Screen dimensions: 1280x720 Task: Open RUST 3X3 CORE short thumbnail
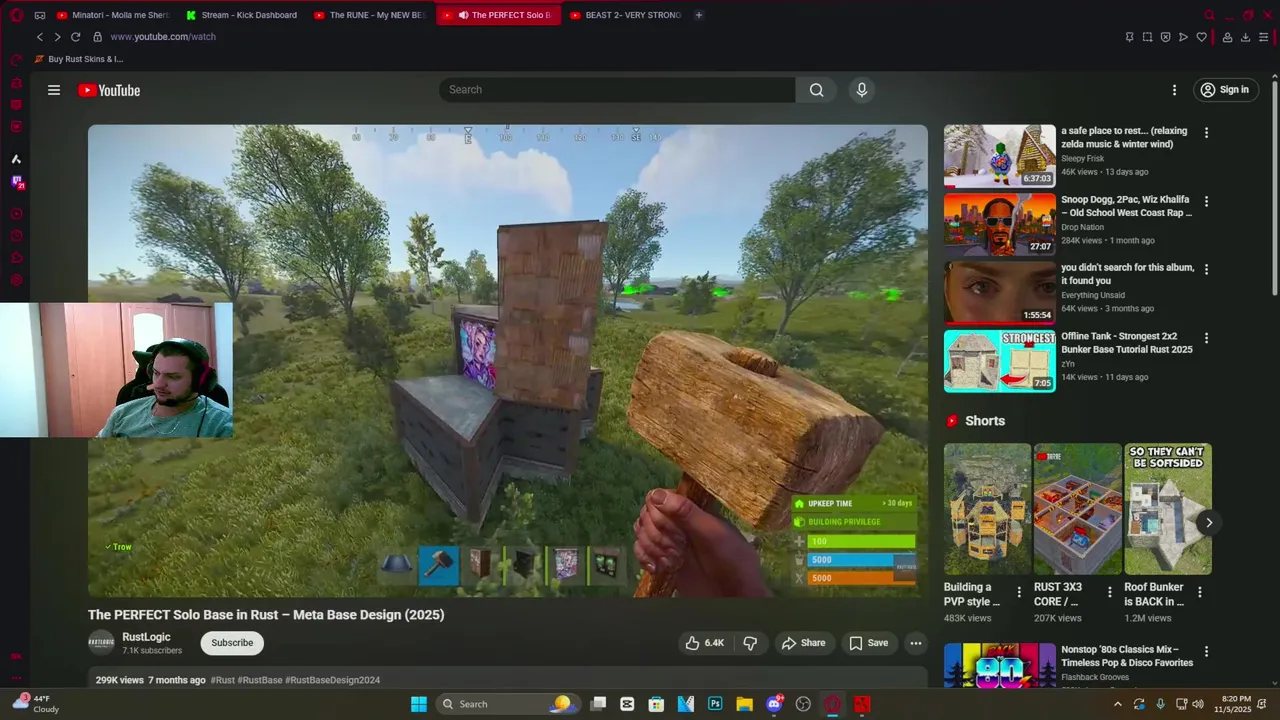coord(1078,509)
